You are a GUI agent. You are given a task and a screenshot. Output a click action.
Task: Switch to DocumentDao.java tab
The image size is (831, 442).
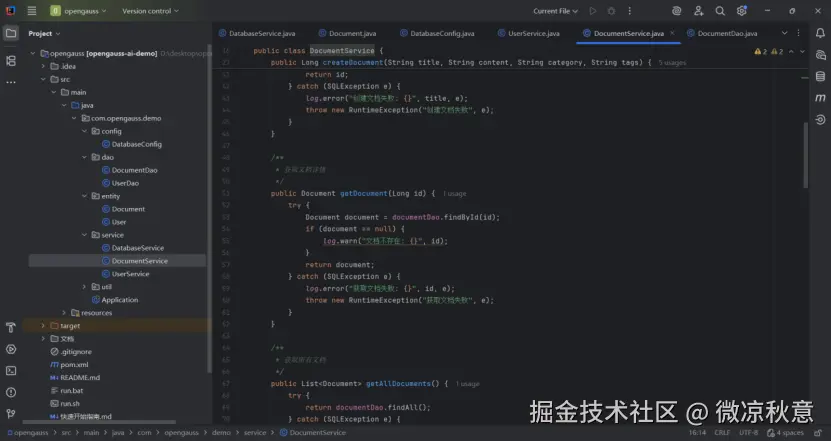click(722, 33)
